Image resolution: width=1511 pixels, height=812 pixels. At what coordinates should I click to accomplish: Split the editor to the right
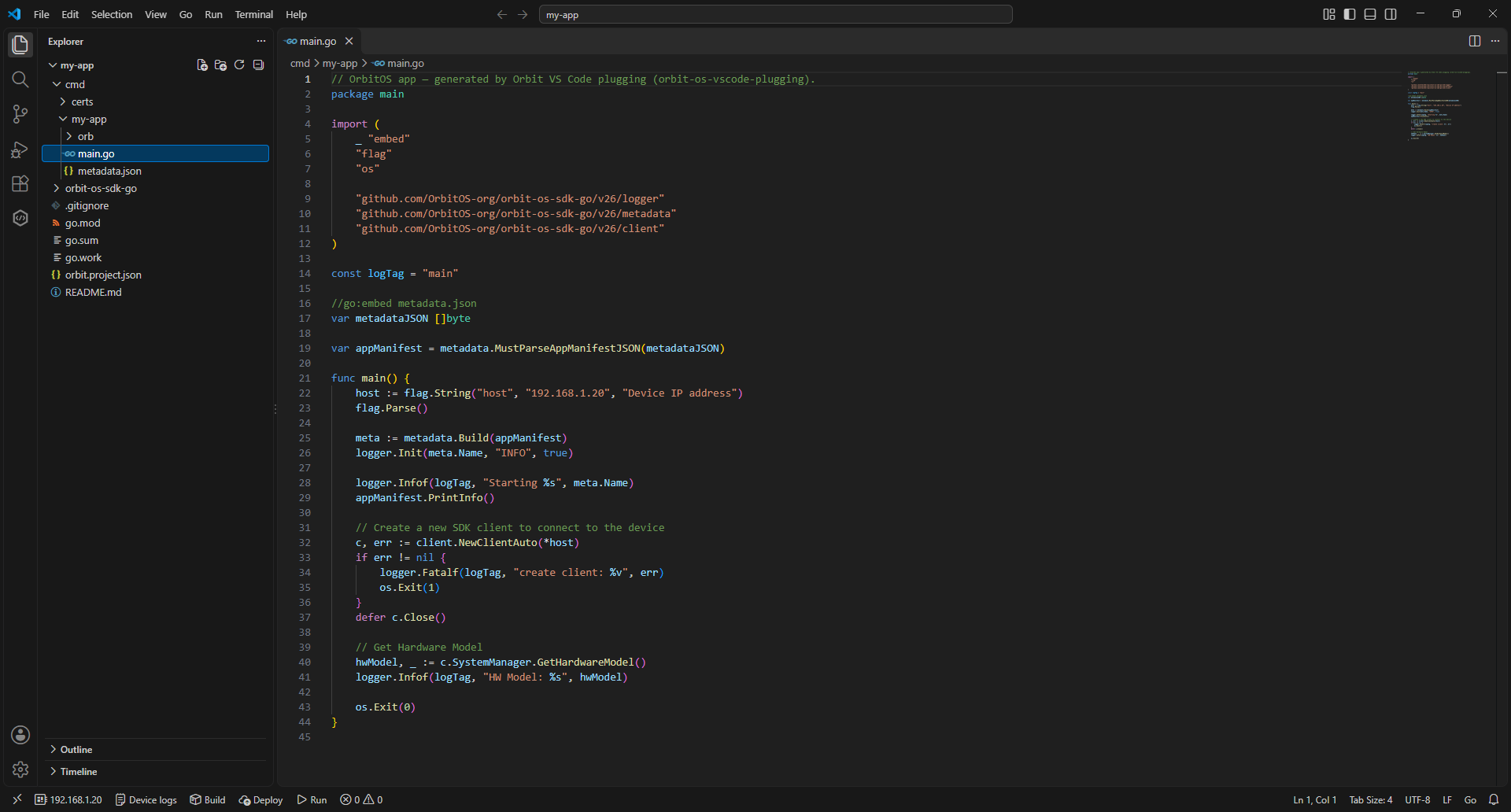coord(1475,41)
